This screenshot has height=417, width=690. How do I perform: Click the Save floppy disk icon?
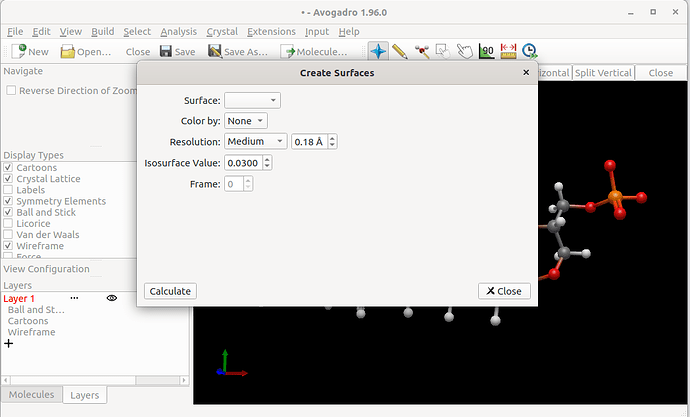click(x=166, y=51)
